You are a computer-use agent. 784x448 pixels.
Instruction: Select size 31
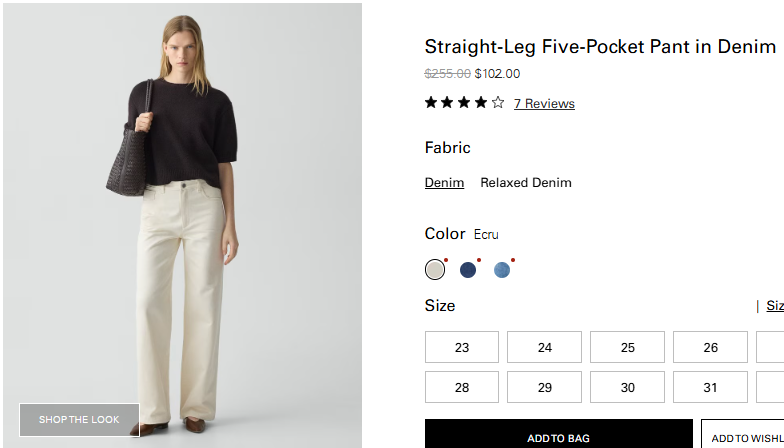coord(710,387)
